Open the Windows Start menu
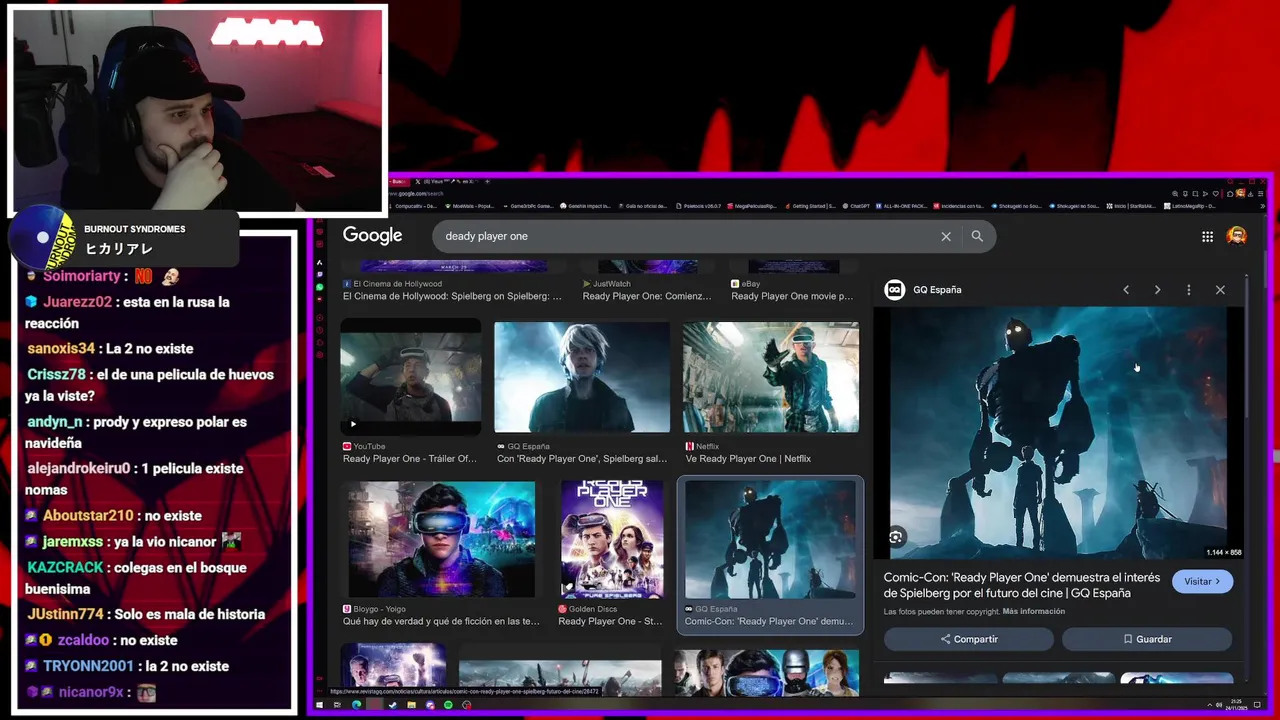This screenshot has width=1280, height=720. [320, 705]
